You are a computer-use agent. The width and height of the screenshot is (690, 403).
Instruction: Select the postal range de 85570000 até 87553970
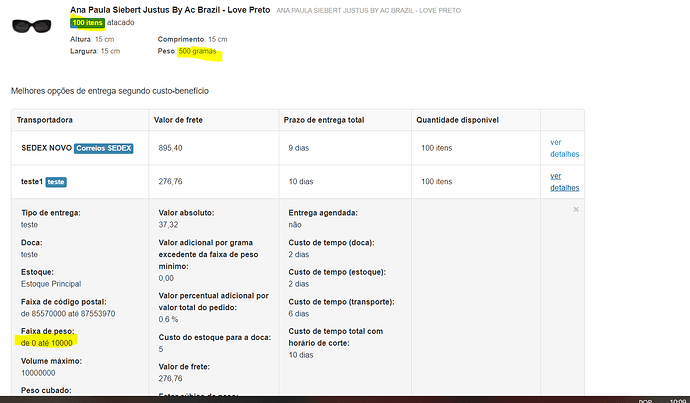click(68, 314)
